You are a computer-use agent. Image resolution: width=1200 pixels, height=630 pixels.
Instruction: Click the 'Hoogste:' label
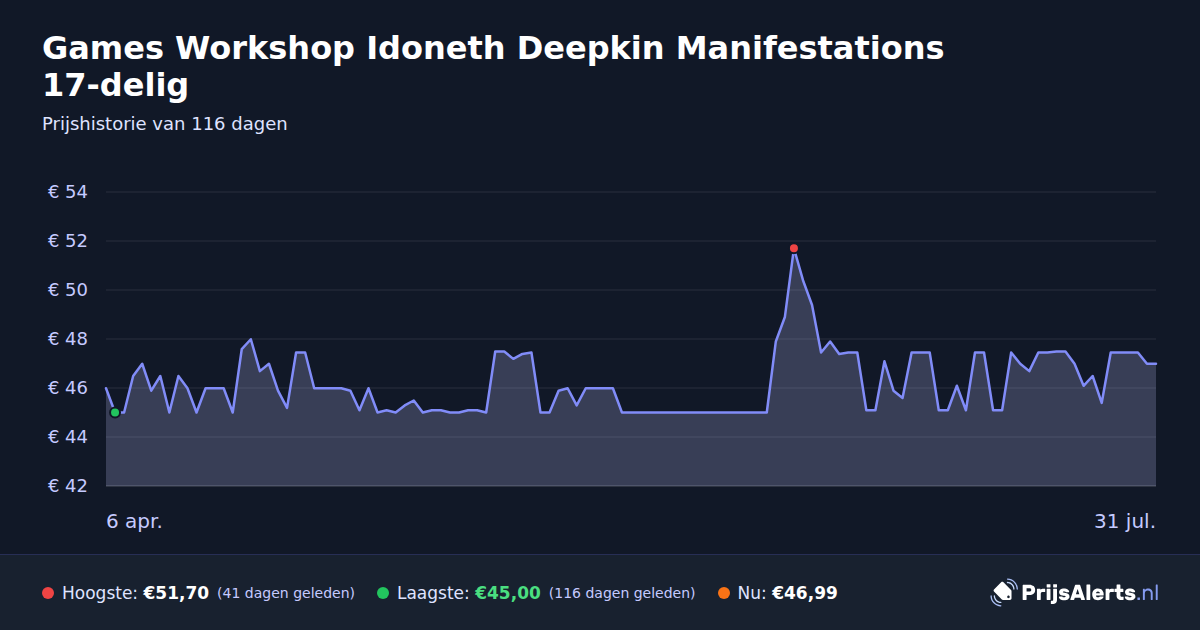(100, 593)
